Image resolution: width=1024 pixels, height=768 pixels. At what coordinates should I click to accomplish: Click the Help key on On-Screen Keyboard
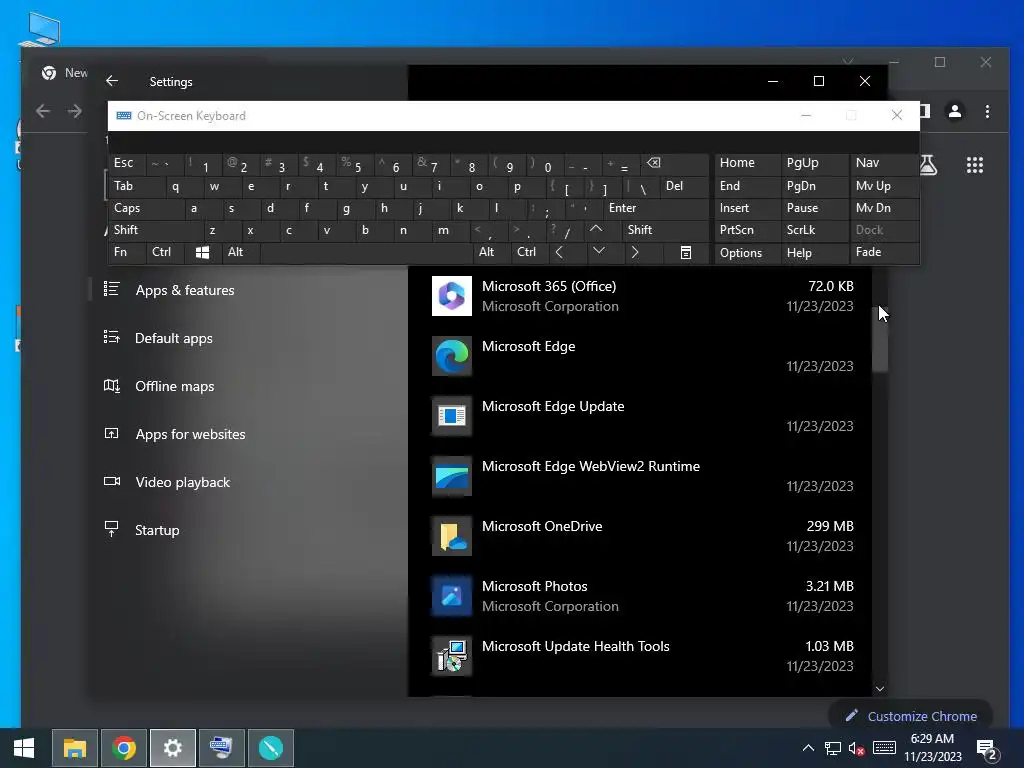[x=814, y=253]
